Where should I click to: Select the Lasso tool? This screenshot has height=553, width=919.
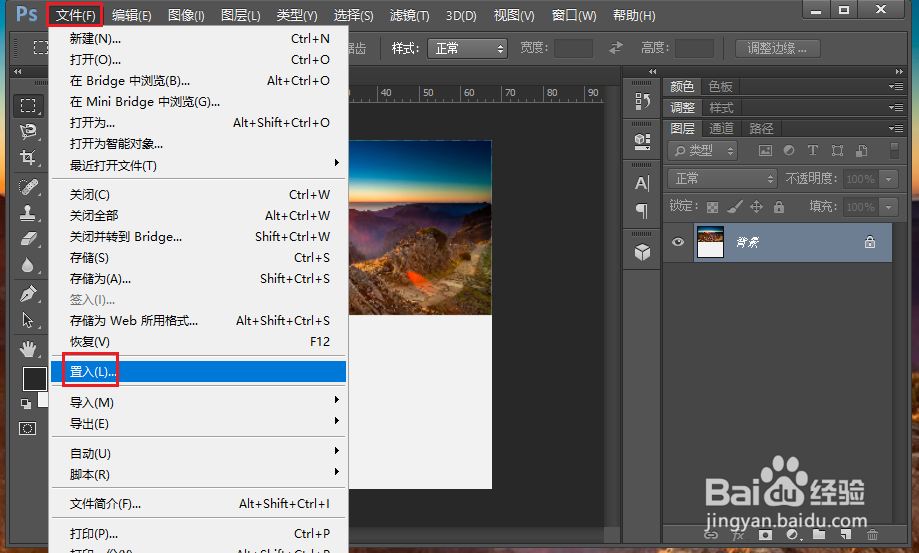(28, 131)
